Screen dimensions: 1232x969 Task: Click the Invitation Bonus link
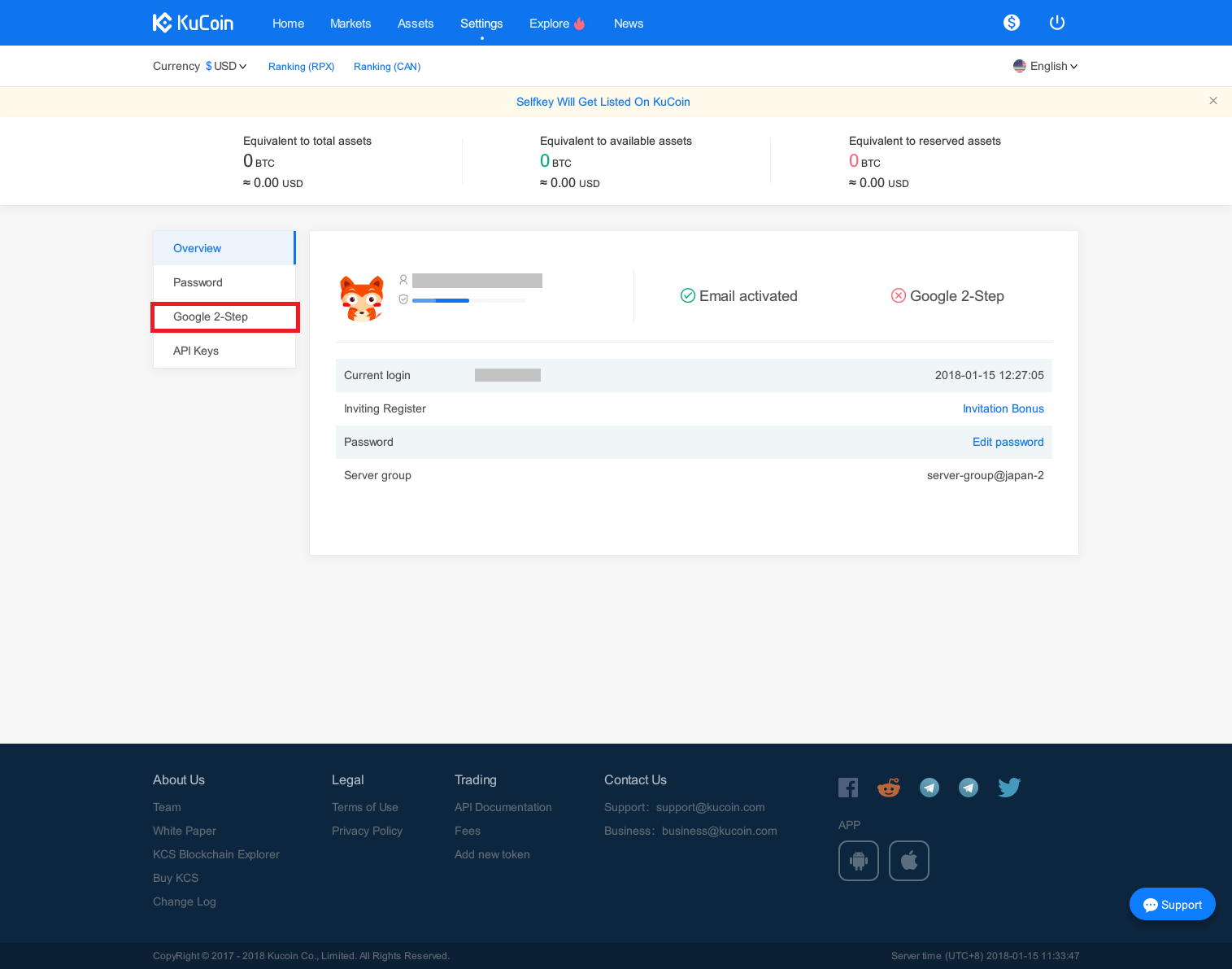click(1003, 408)
